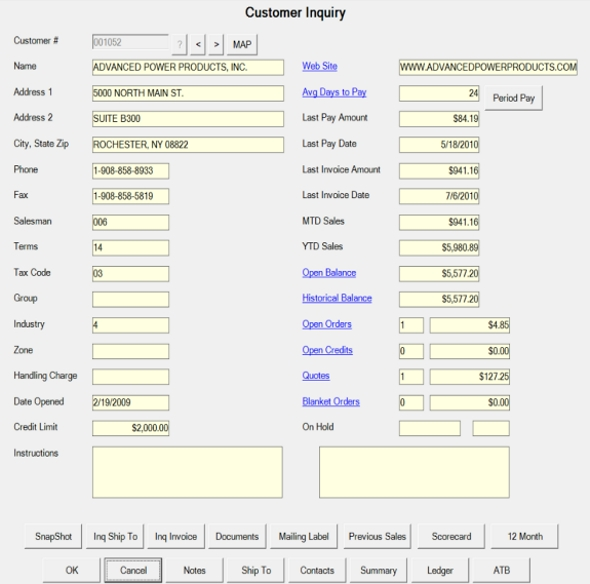Image resolution: width=590 pixels, height=584 pixels.
Task: Click the Avg Days to Pay value field
Action: tap(439, 93)
